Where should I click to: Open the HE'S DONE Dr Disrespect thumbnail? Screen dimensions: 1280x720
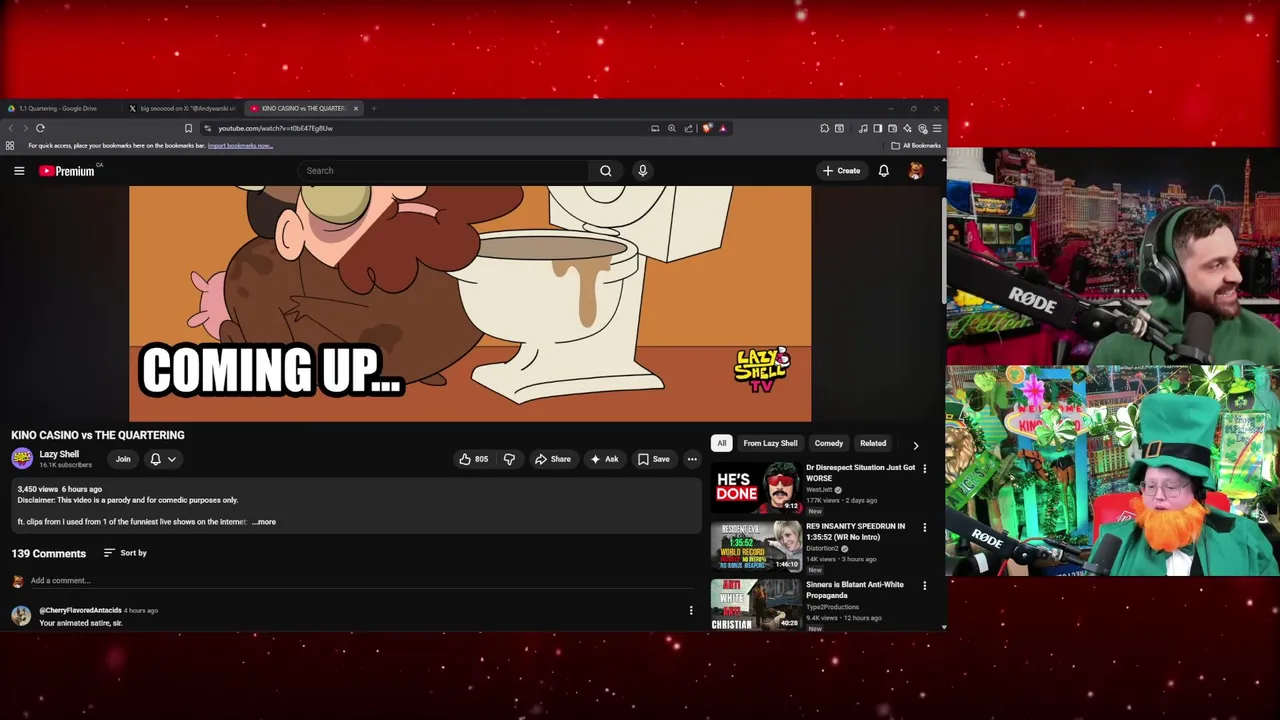point(756,487)
